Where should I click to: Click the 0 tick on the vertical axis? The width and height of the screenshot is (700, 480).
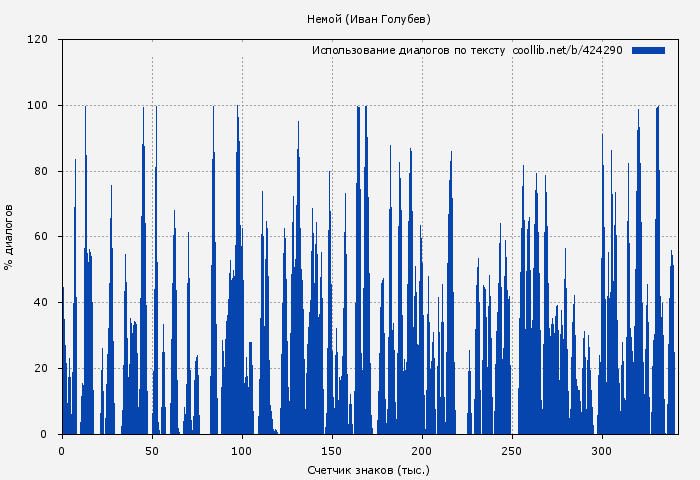click(44, 434)
